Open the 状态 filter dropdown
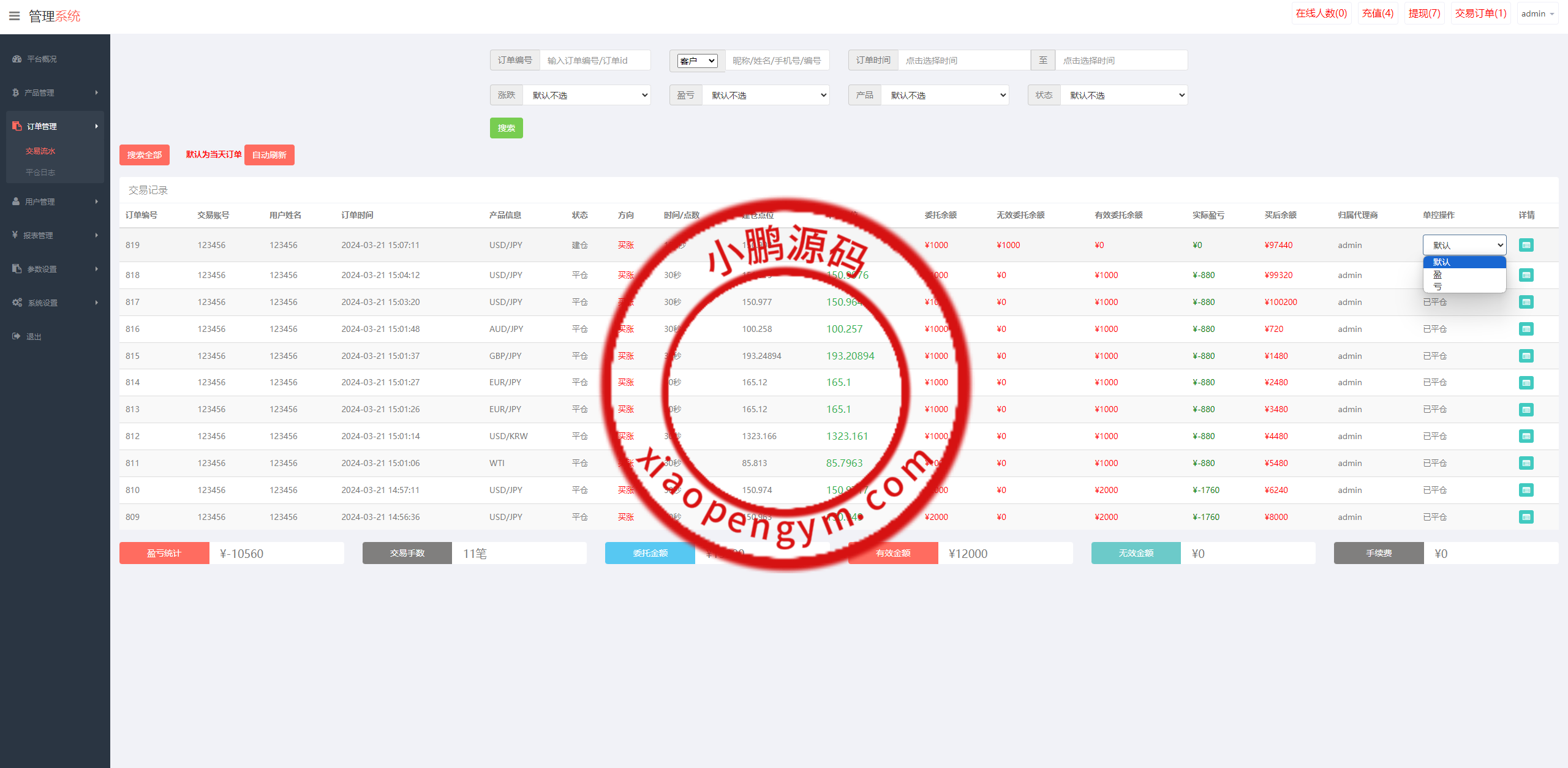The image size is (1568, 768). point(1123,95)
